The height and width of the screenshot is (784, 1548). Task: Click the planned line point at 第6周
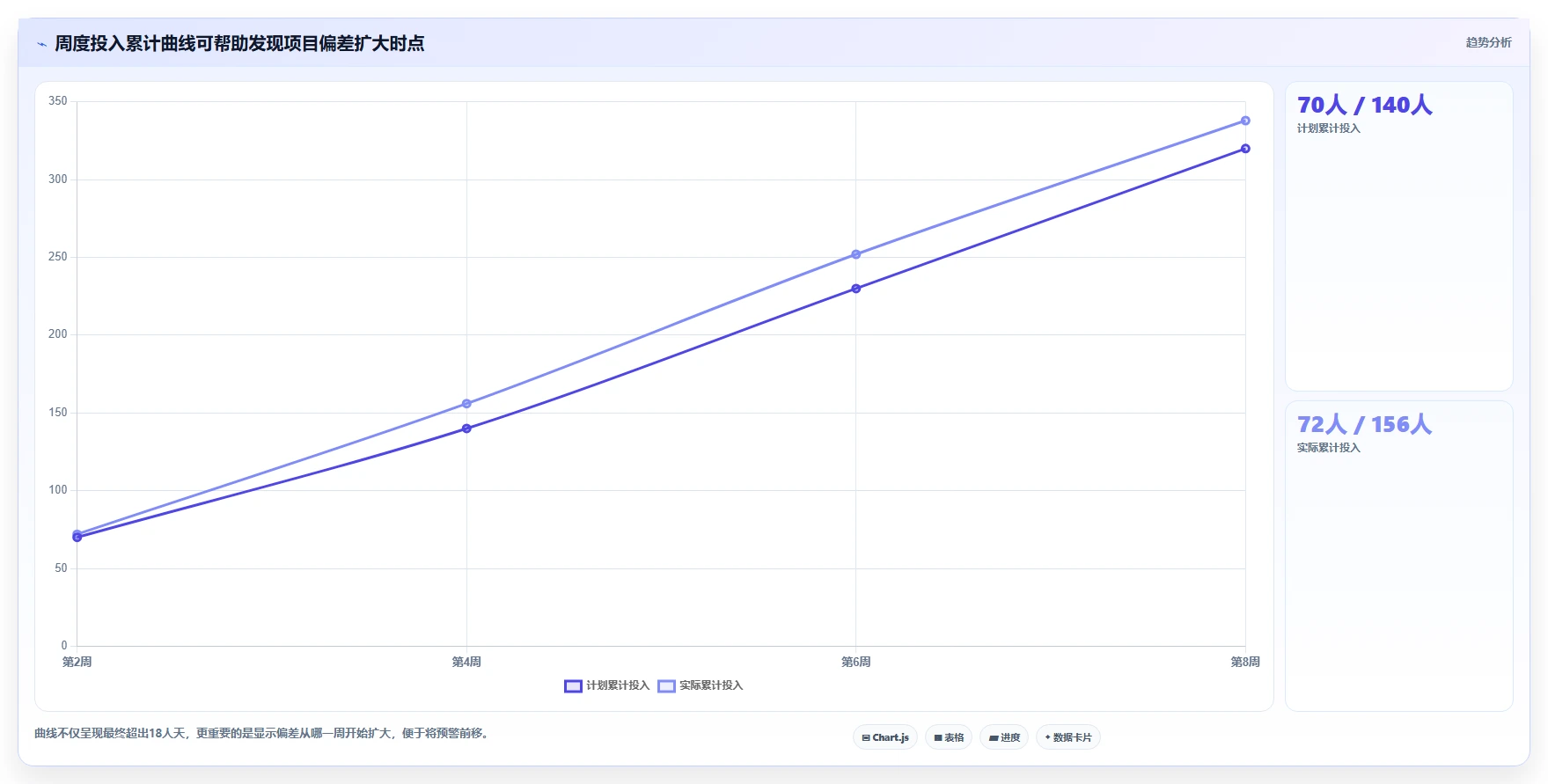pyautogui.click(x=856, y=289)
